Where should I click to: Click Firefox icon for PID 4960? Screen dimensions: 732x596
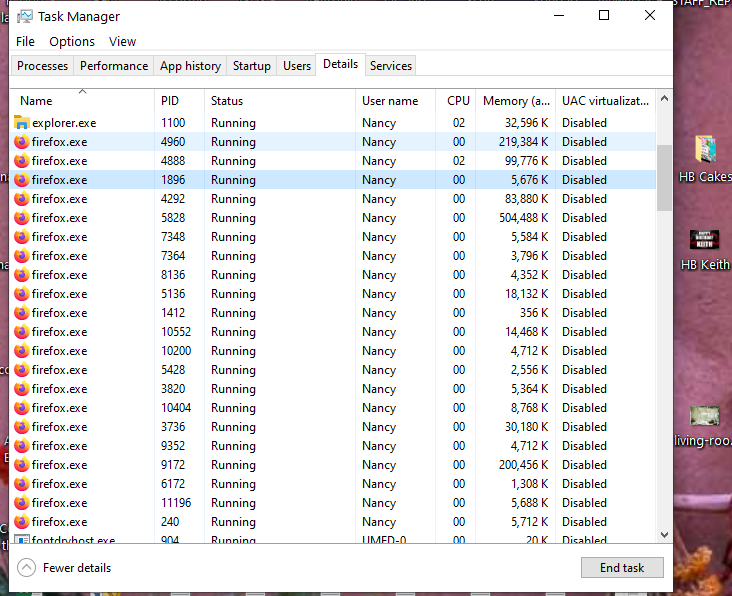click(22, 142)
